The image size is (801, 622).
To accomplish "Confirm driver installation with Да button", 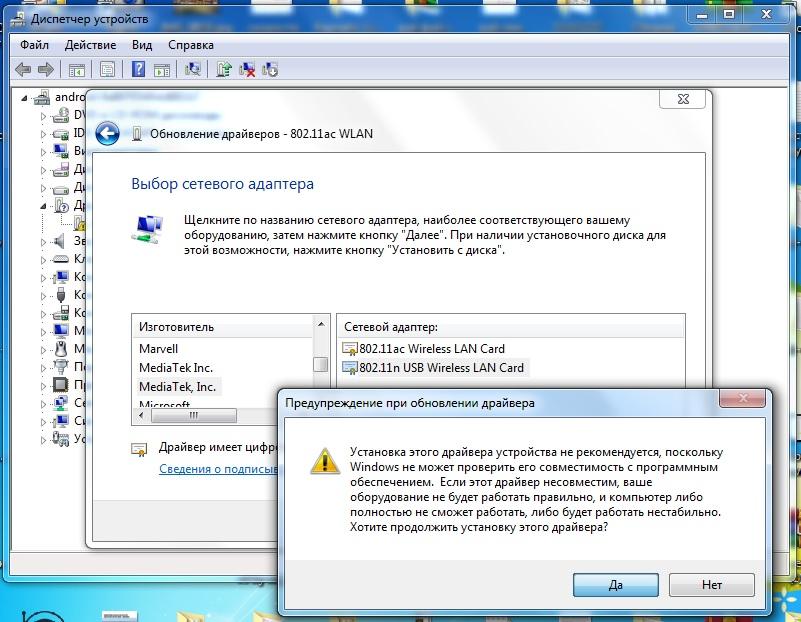I will point(616,585).
